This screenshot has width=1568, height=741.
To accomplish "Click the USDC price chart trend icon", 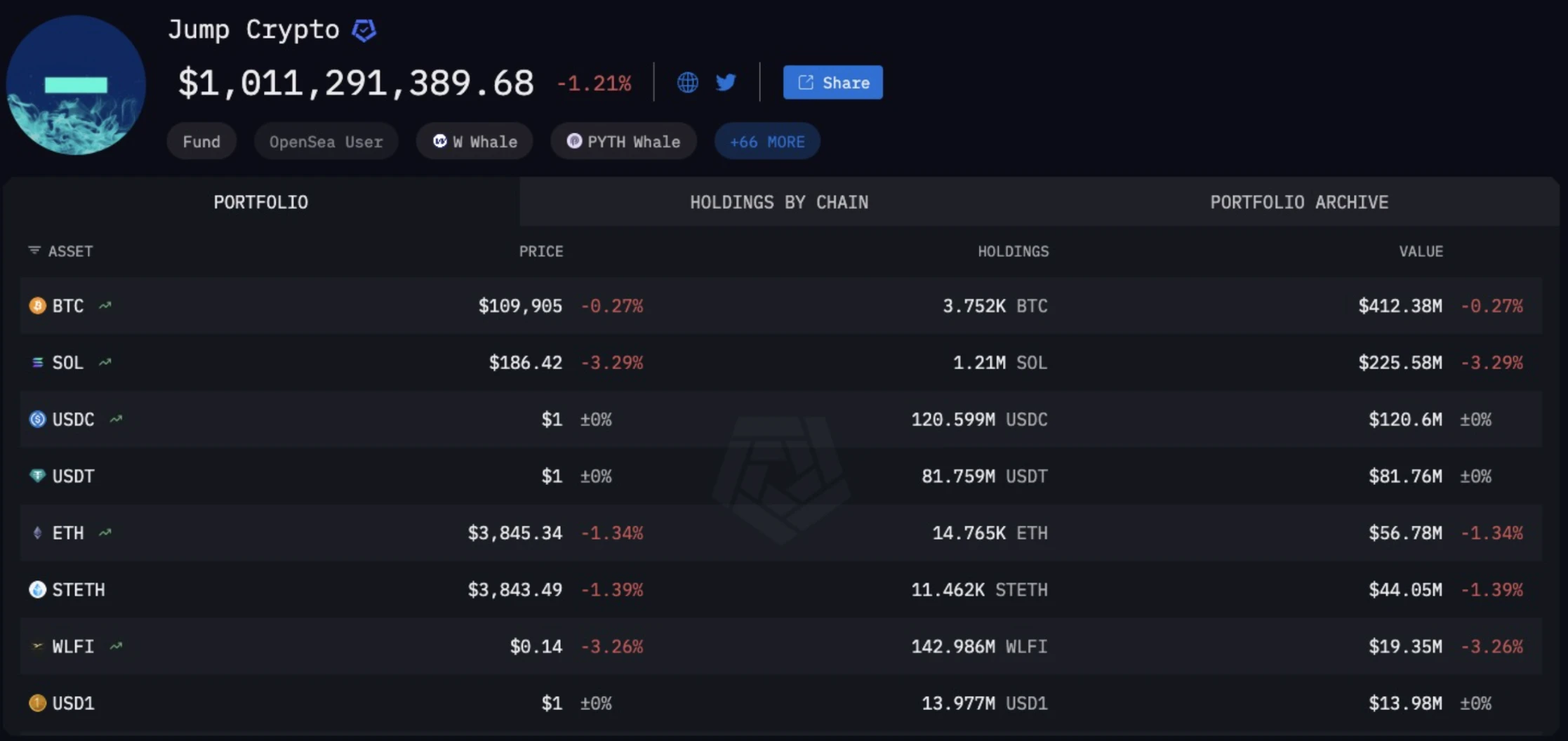I will click(x=117, y=420).
